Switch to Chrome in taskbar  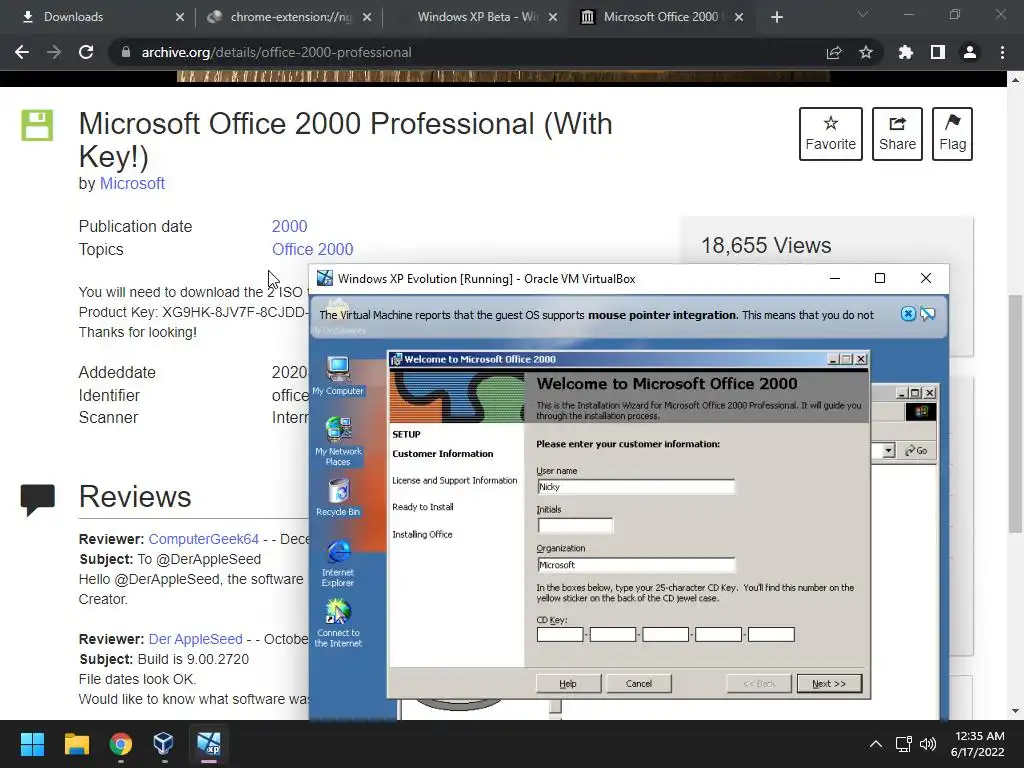(x=121, y=744)
